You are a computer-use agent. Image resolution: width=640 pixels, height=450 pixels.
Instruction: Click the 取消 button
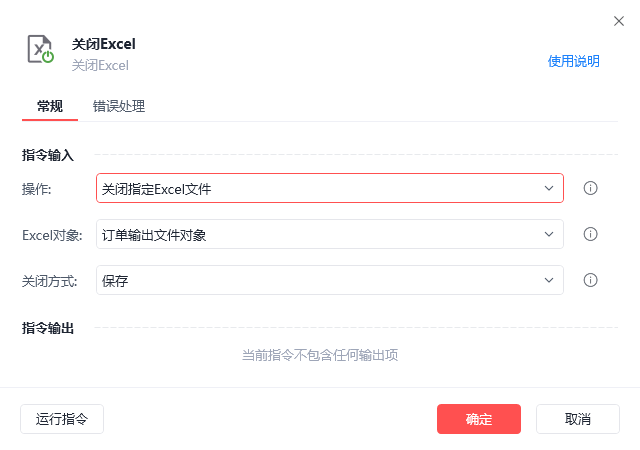tap(578, 419)
